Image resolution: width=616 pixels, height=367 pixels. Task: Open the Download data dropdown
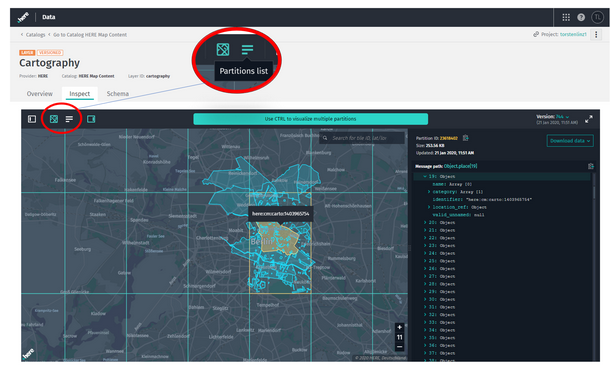pyautogui.click(x=570, y=141)
